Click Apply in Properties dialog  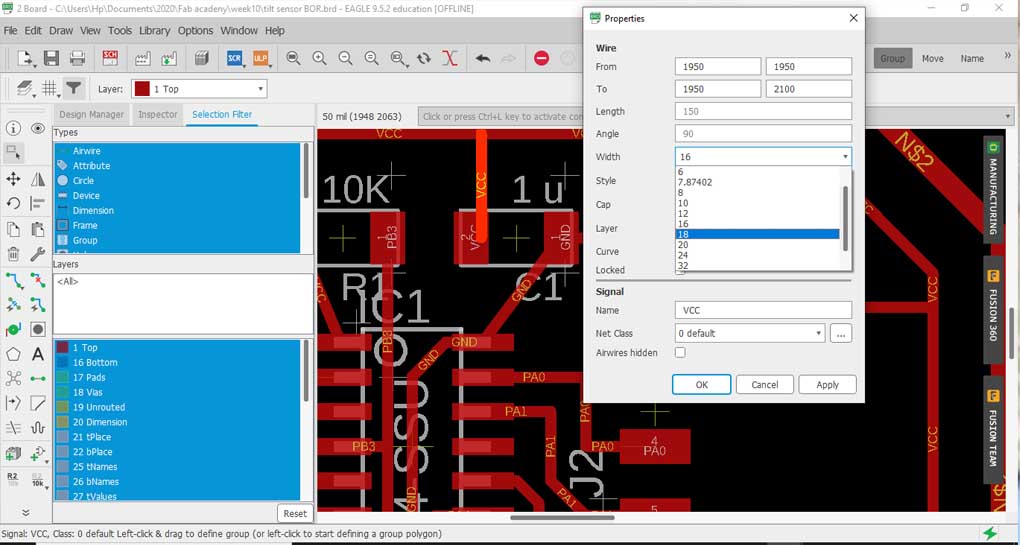pos(827,384)
